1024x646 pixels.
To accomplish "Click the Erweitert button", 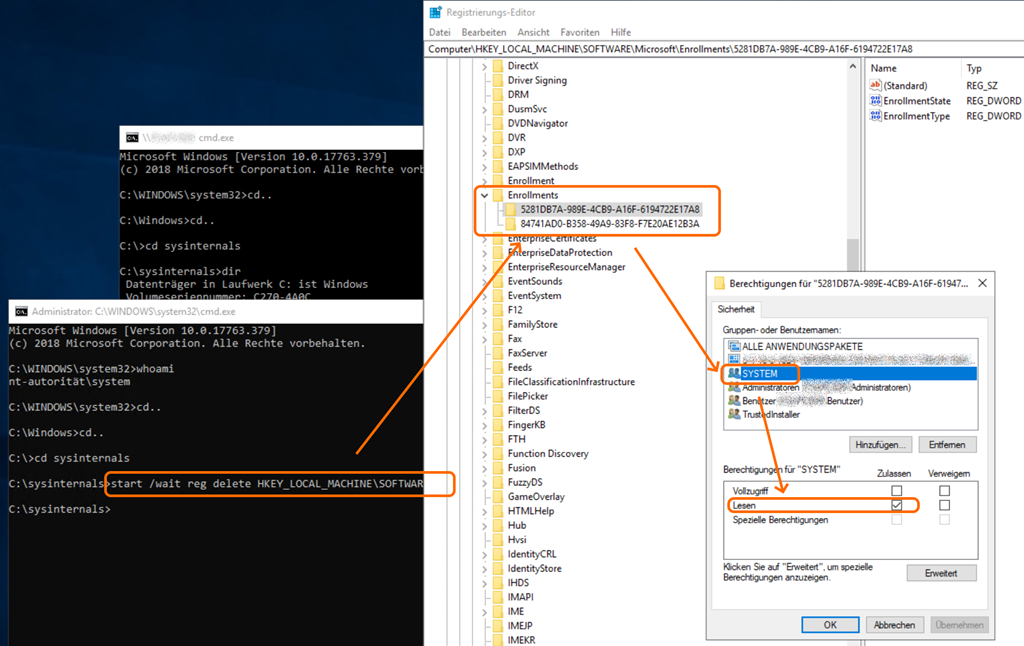I will [941, 573].
